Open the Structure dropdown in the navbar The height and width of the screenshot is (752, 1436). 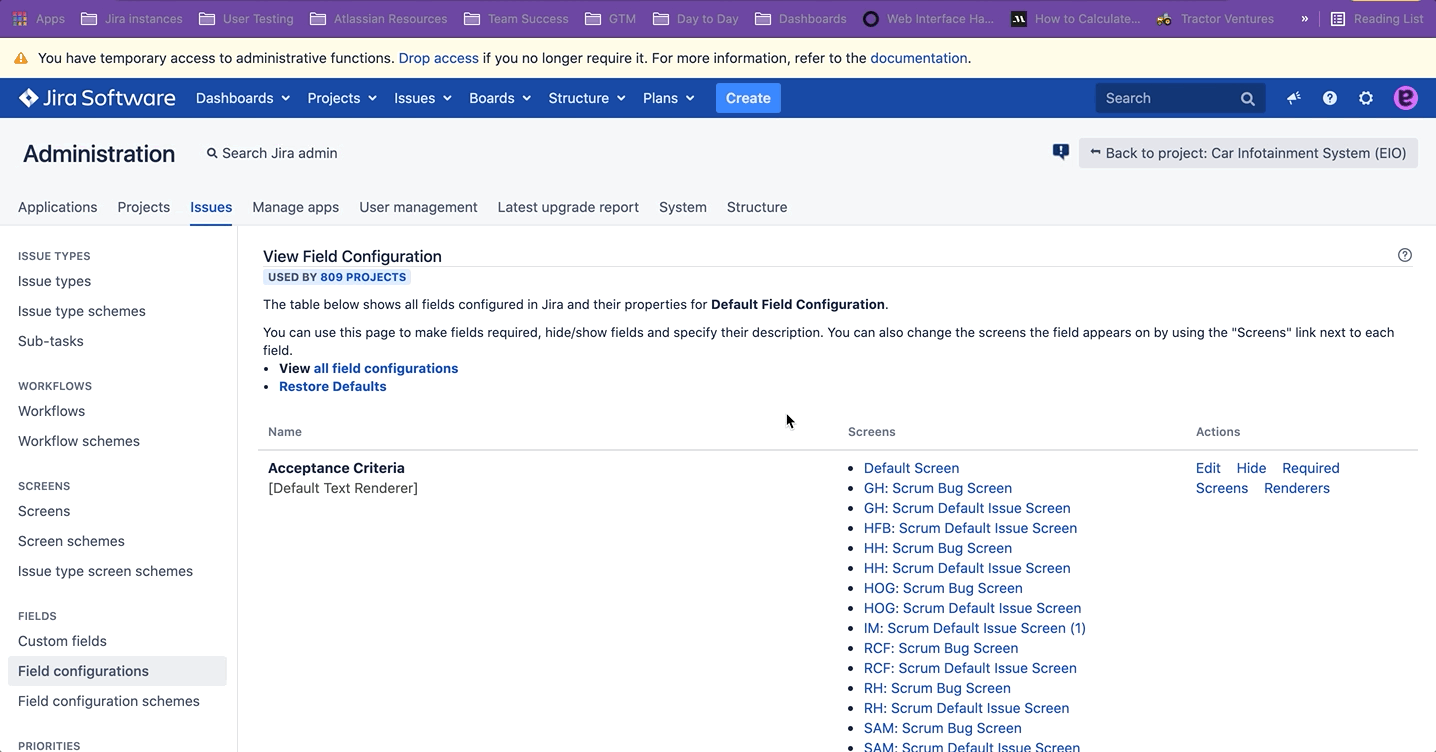coord(586,98)
